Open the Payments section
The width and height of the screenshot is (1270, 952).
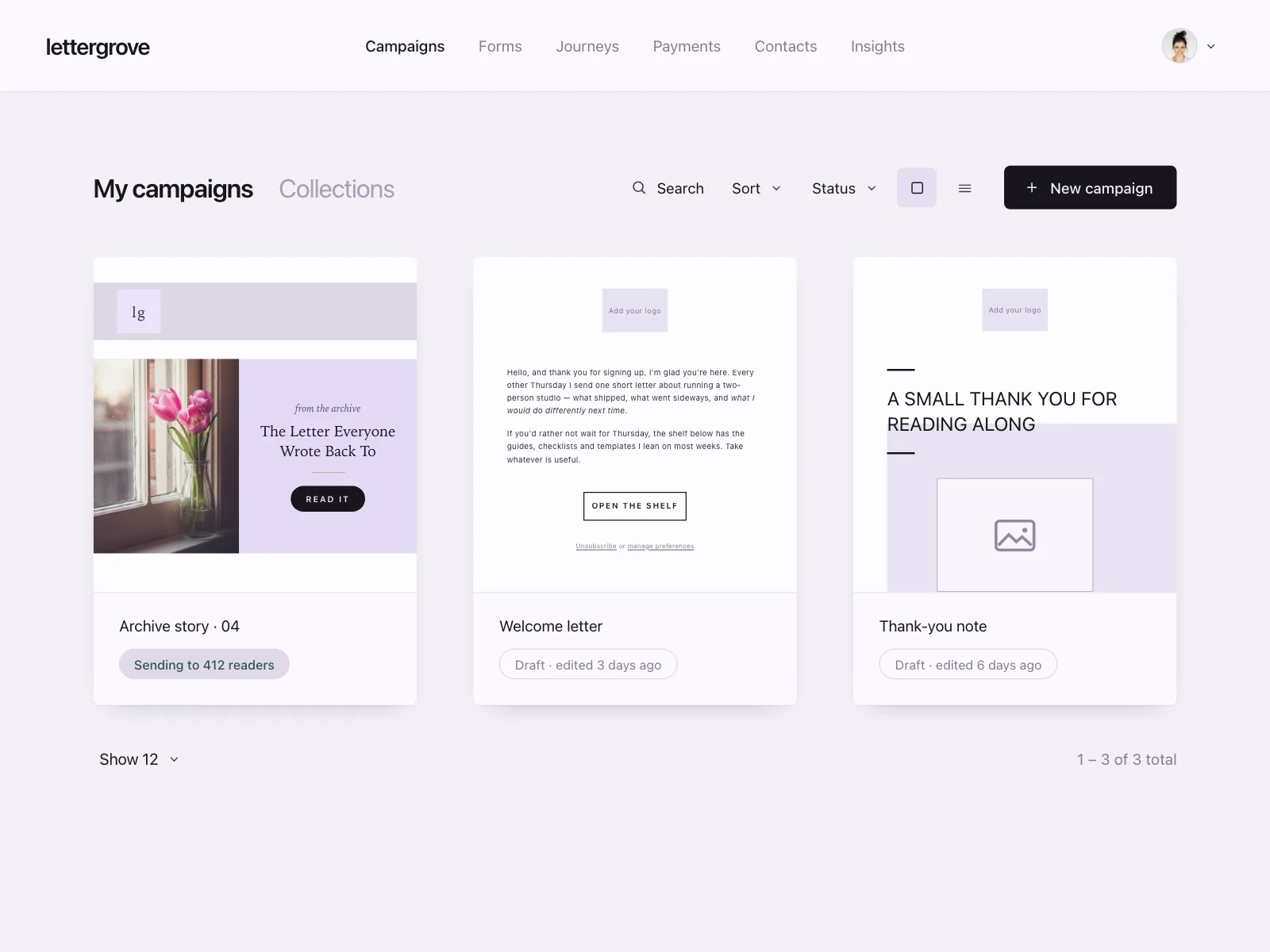point(687,46)
